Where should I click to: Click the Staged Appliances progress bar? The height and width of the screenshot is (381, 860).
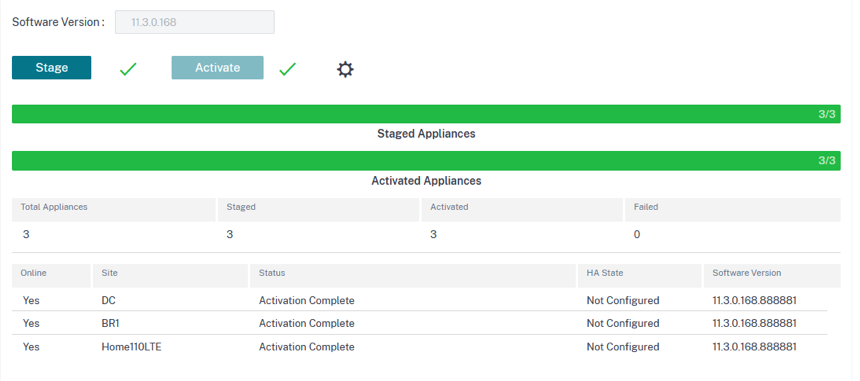(426, 114)
